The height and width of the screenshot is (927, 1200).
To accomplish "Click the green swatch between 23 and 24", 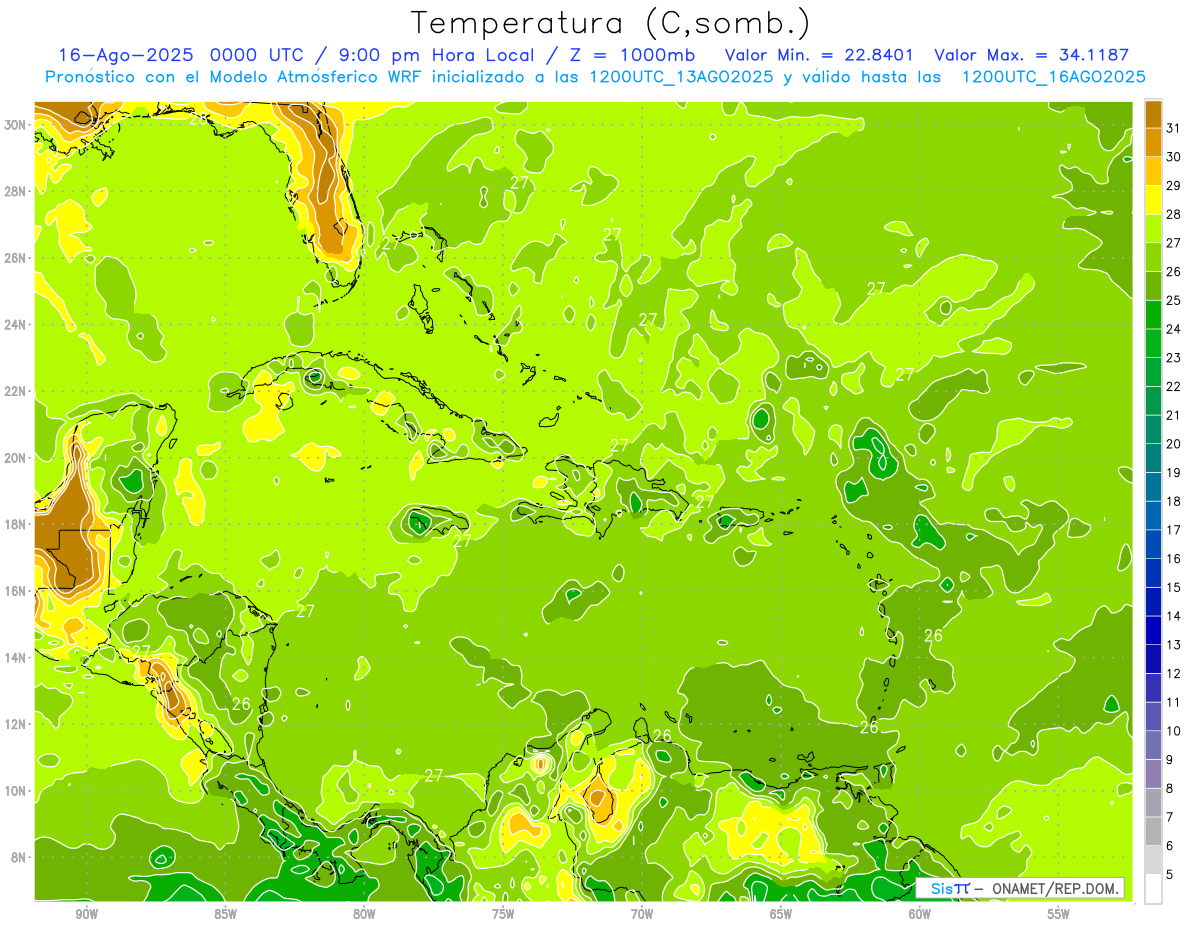I will pyautogui.click(x=1153, y=343).
